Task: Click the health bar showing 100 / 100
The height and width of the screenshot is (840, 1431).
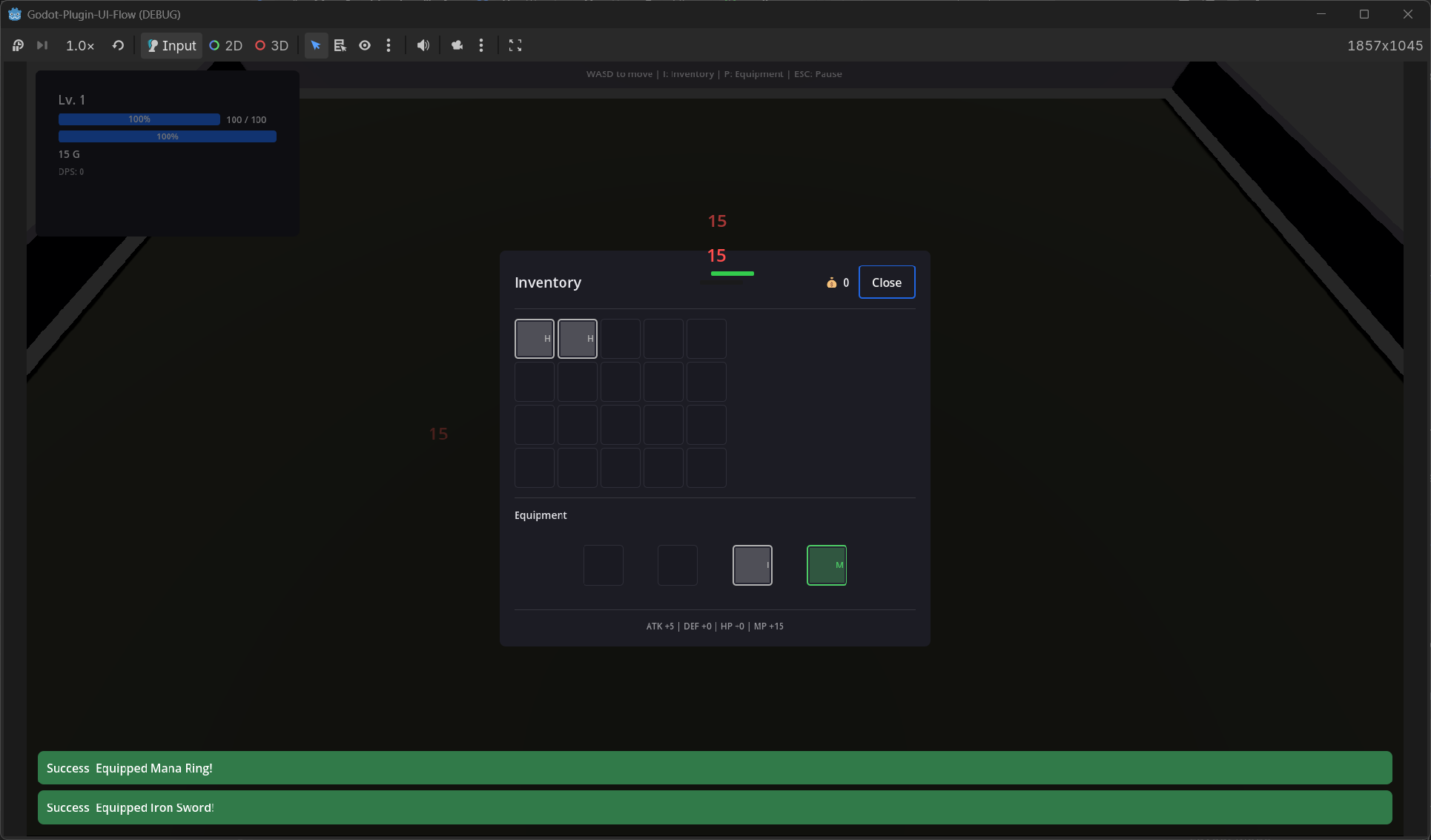Action: click(139, 119)
